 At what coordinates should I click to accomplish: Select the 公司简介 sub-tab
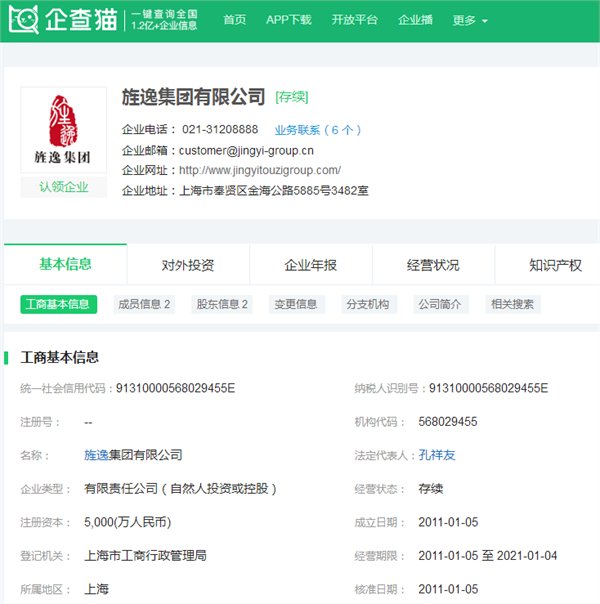tap(440, 304)
